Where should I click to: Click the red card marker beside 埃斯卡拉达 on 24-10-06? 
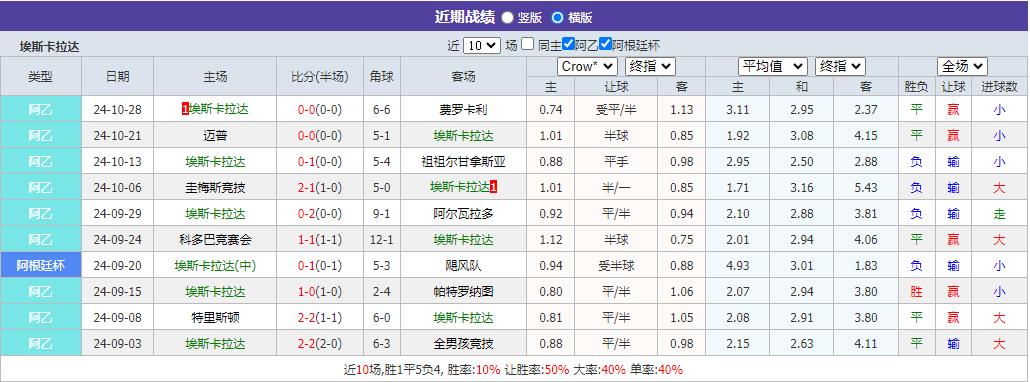(493, 188)
